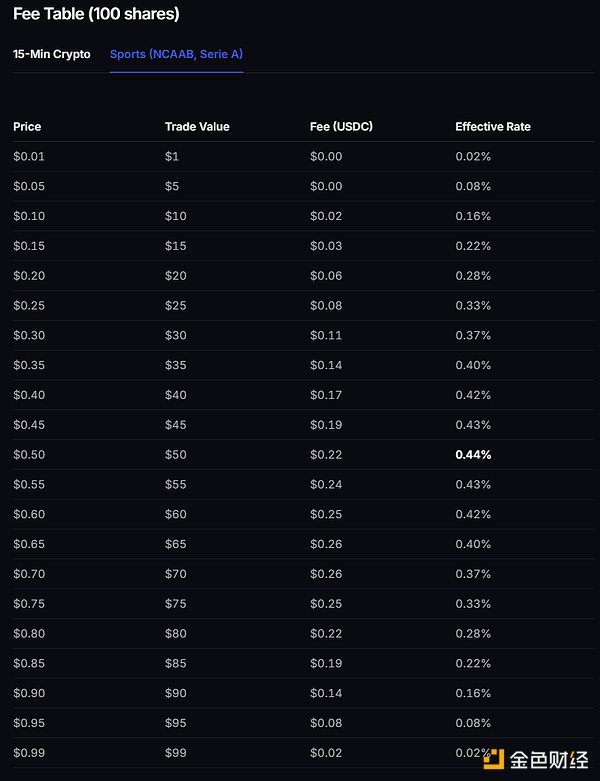Select the $45 trade value cell
This screenshot has height=781, width=600.
[x=175, y=425]
